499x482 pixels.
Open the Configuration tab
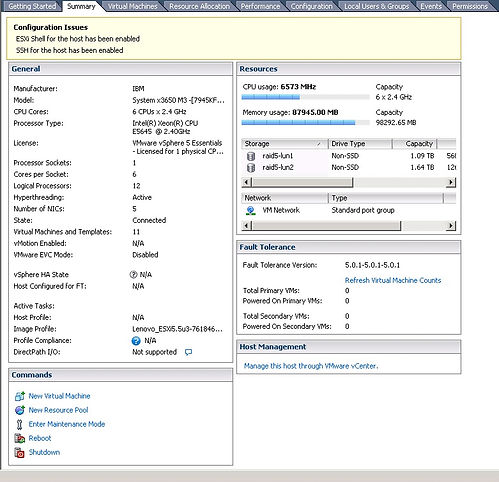click(312, 6)
